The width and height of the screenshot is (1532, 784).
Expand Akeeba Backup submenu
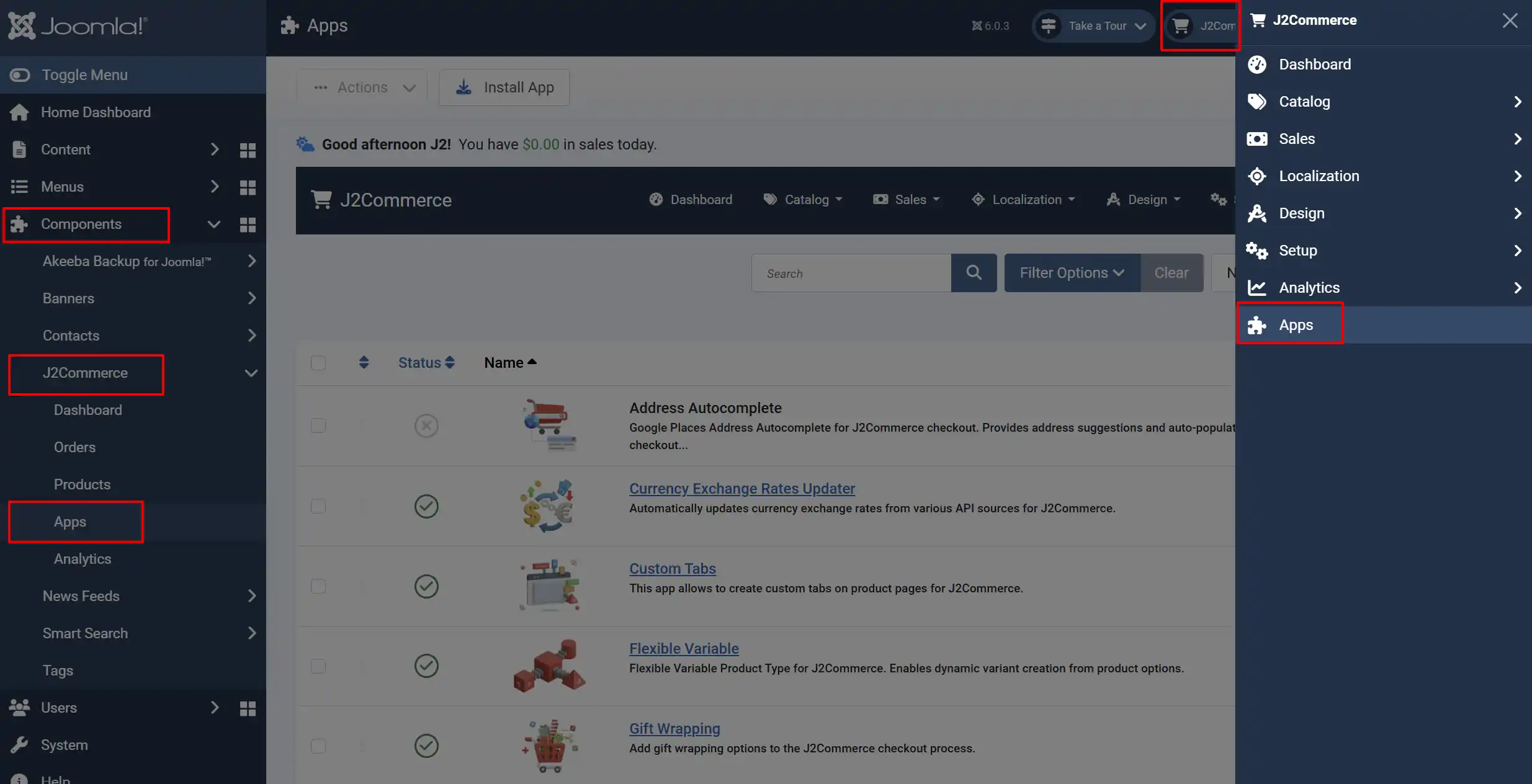(251, 261)
